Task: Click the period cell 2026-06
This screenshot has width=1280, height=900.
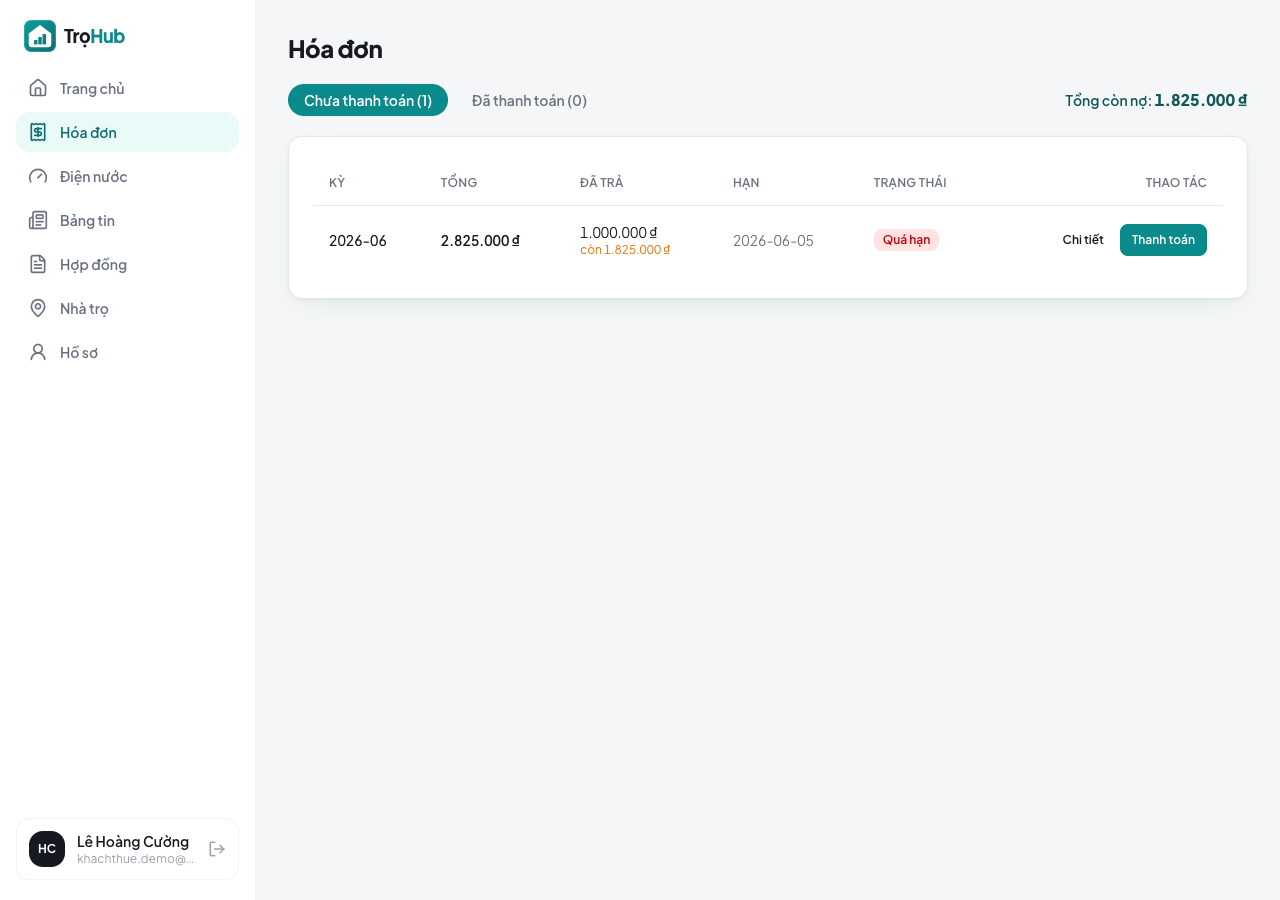Action: (x=358, y=240)
